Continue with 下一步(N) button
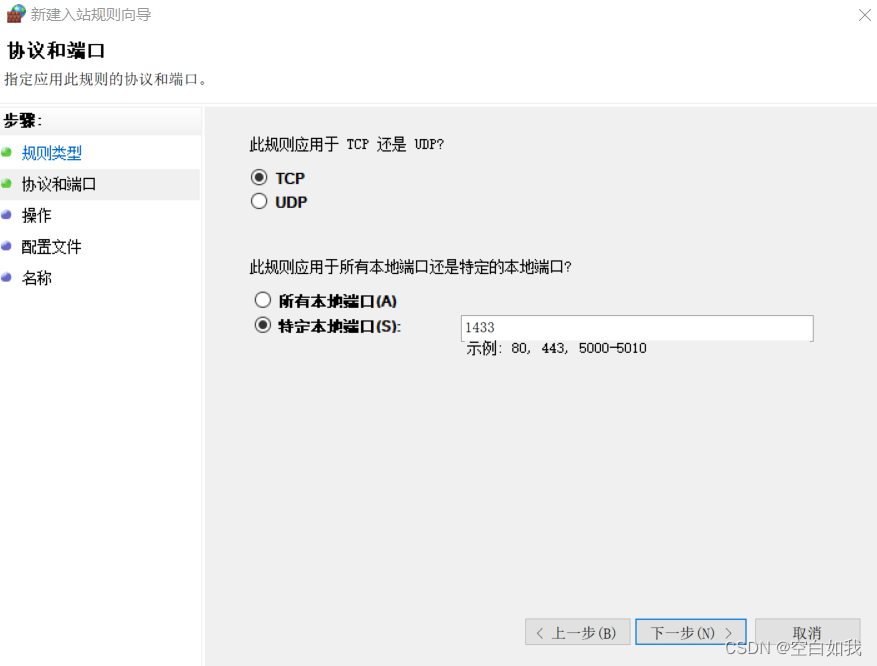Viewport: 877px width, 666px height. (x=690, y=632)
